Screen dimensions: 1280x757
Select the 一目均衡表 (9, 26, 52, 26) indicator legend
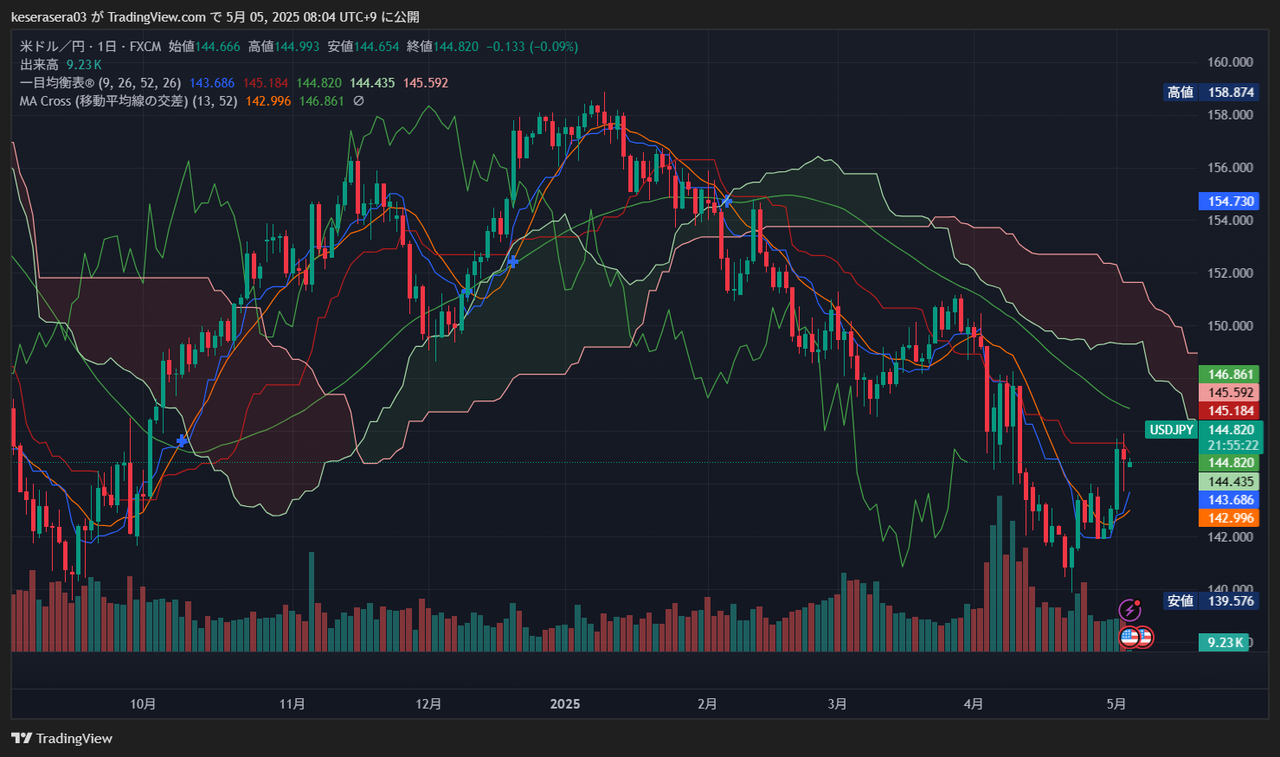click(102, 83)
